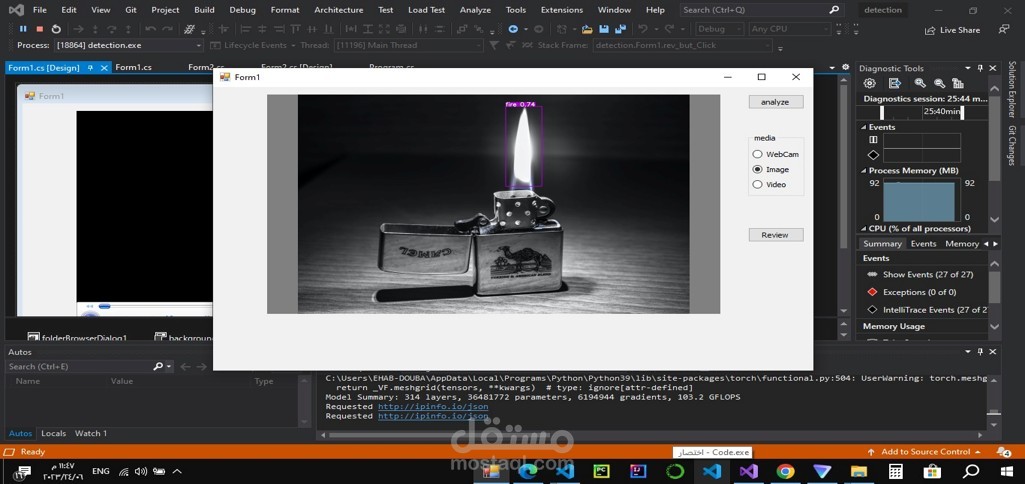
Task: Restart the debugging session
Action: point(56,29)
